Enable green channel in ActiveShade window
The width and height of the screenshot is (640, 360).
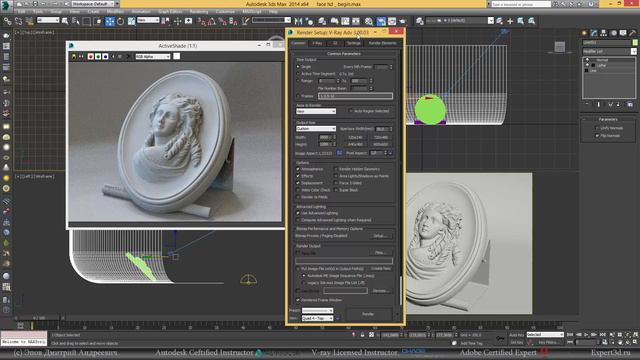pyautogui.click(x=98, y=56)
